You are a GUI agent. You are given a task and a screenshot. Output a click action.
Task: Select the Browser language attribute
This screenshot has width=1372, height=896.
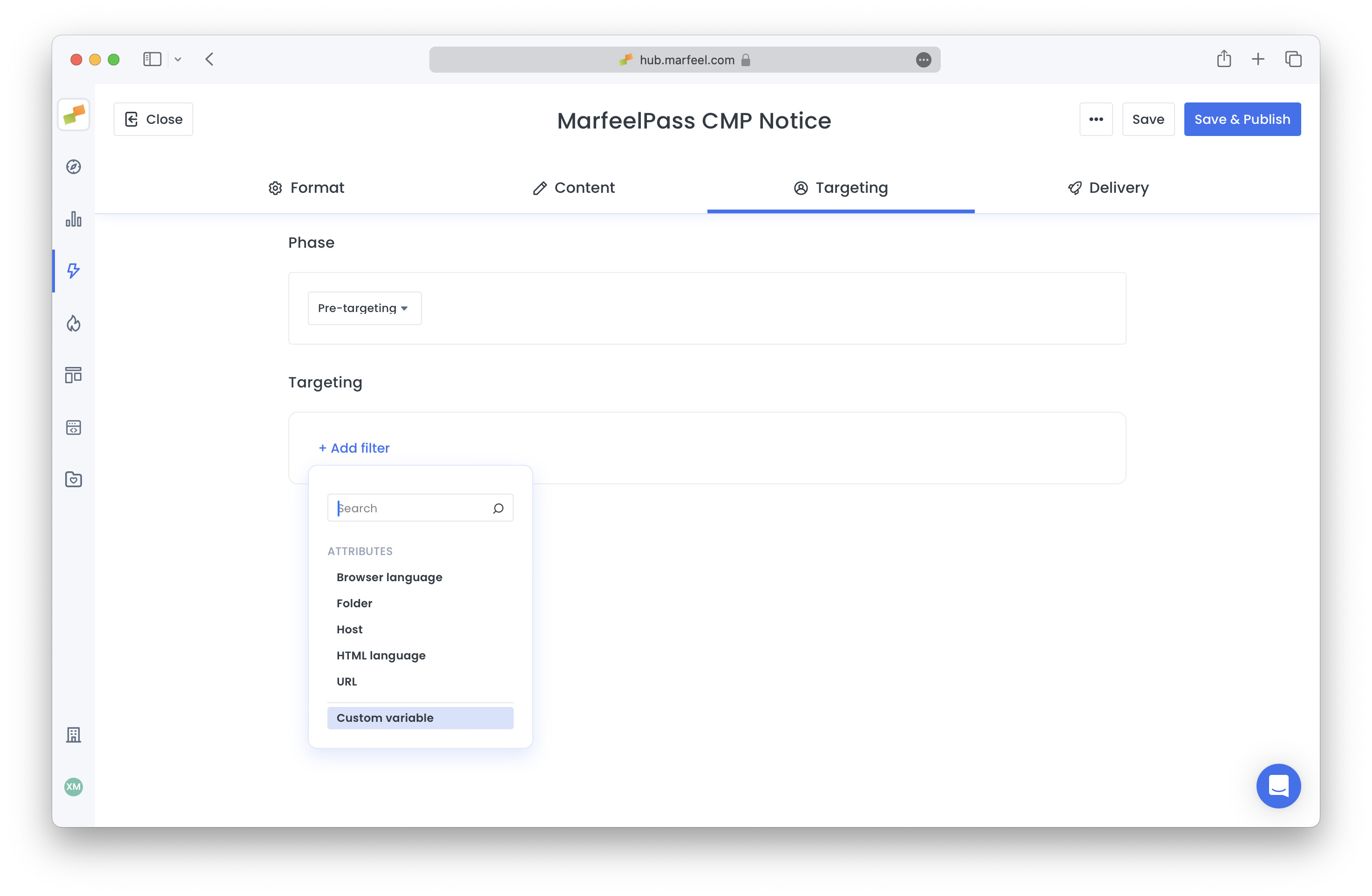(x=389, y=577)
